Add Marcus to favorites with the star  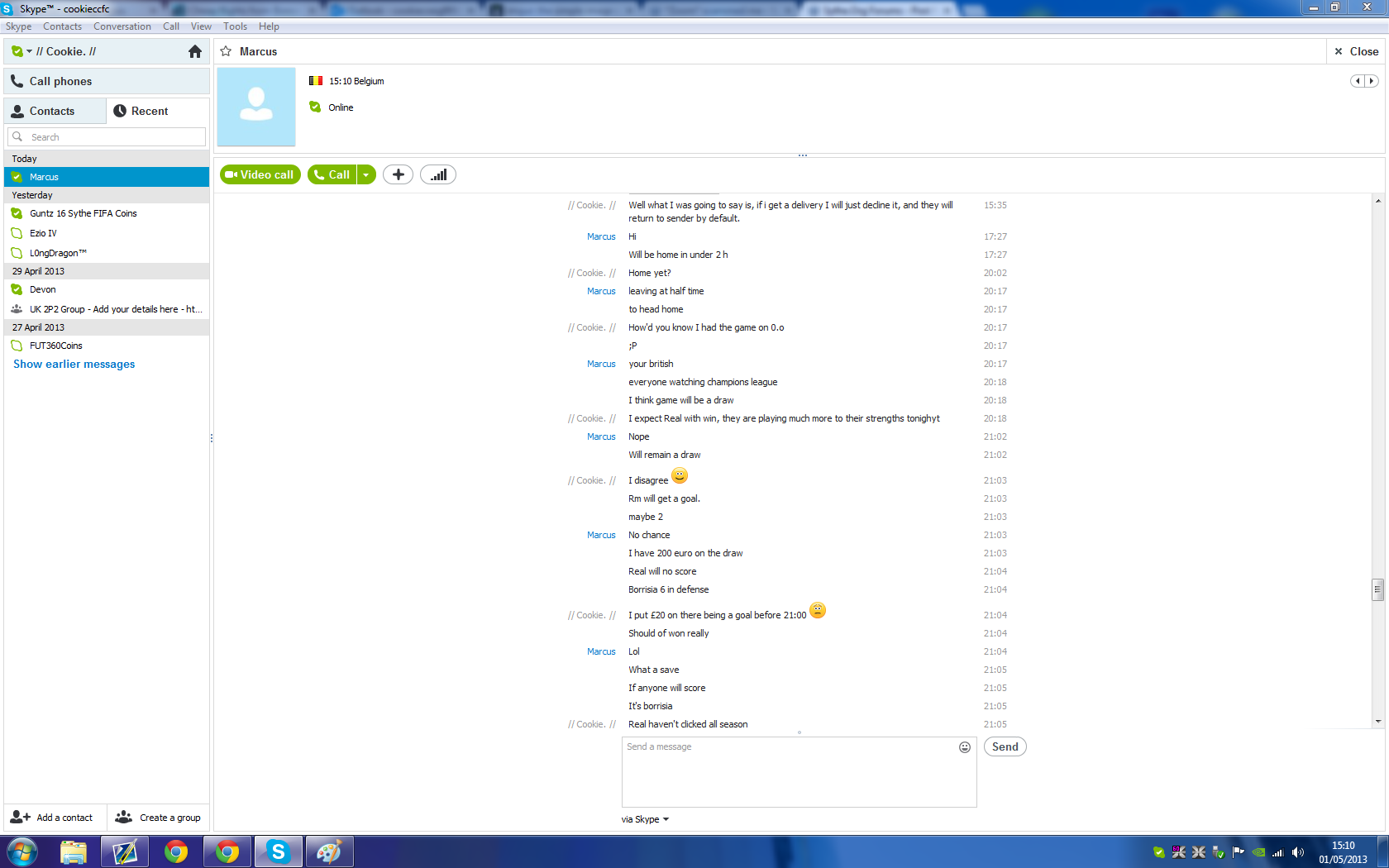click(x=226, y=51)
